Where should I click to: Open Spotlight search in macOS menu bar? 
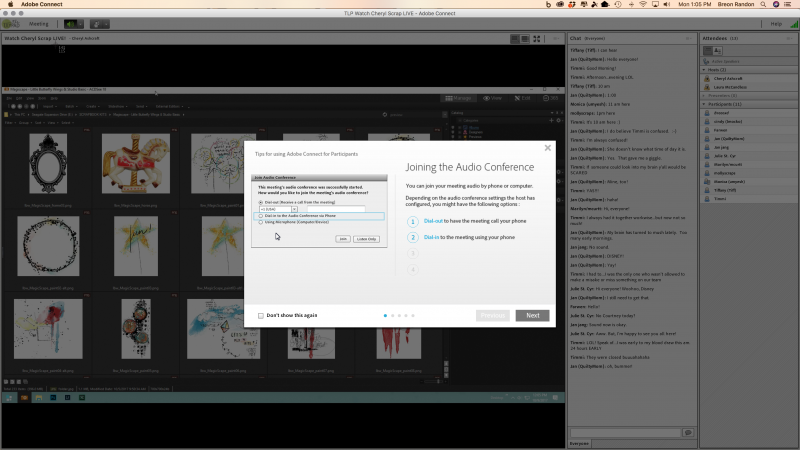point(763,4)
